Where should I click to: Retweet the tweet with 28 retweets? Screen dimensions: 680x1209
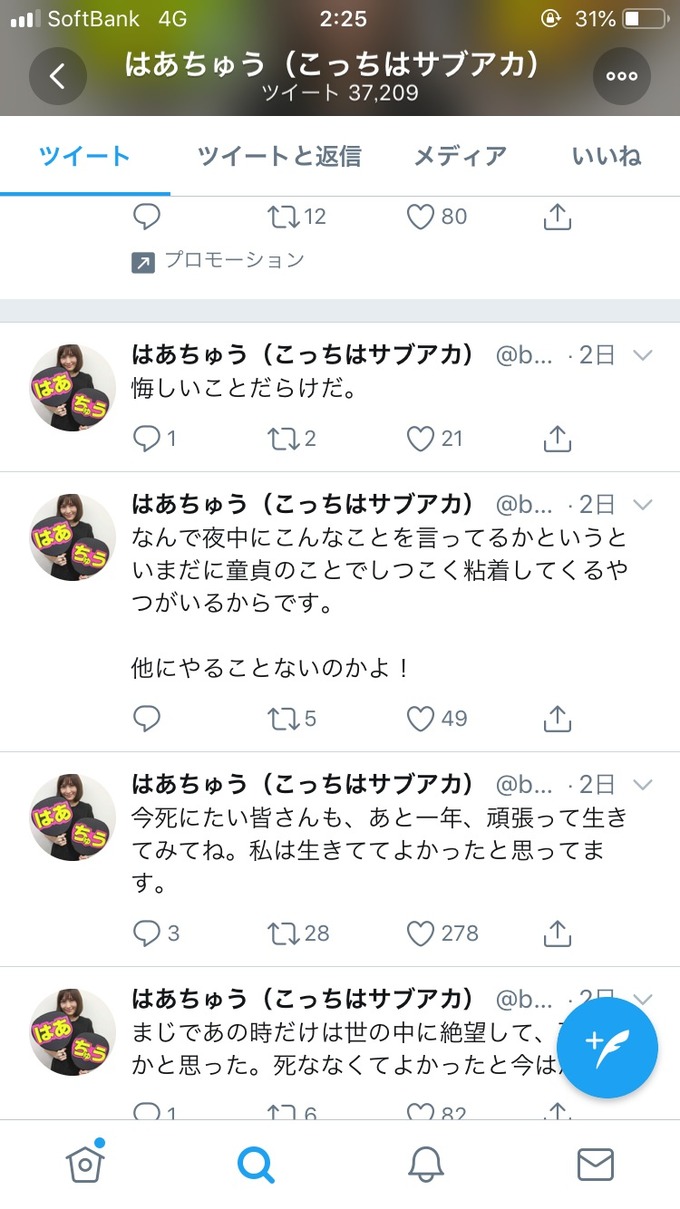point(283,933)
